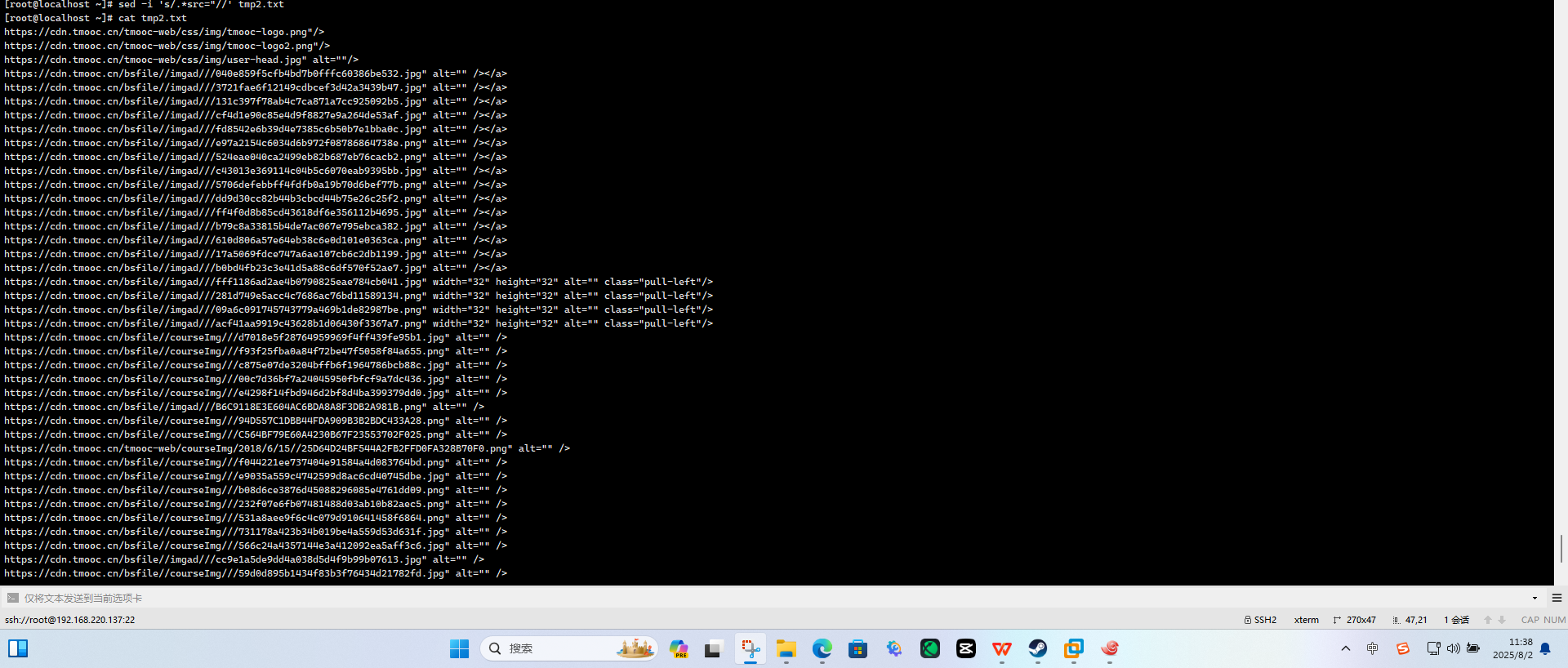Screen dimensions: 1568x668
Task: Open the Copilot taskbar icon
Action: point(679,648)
